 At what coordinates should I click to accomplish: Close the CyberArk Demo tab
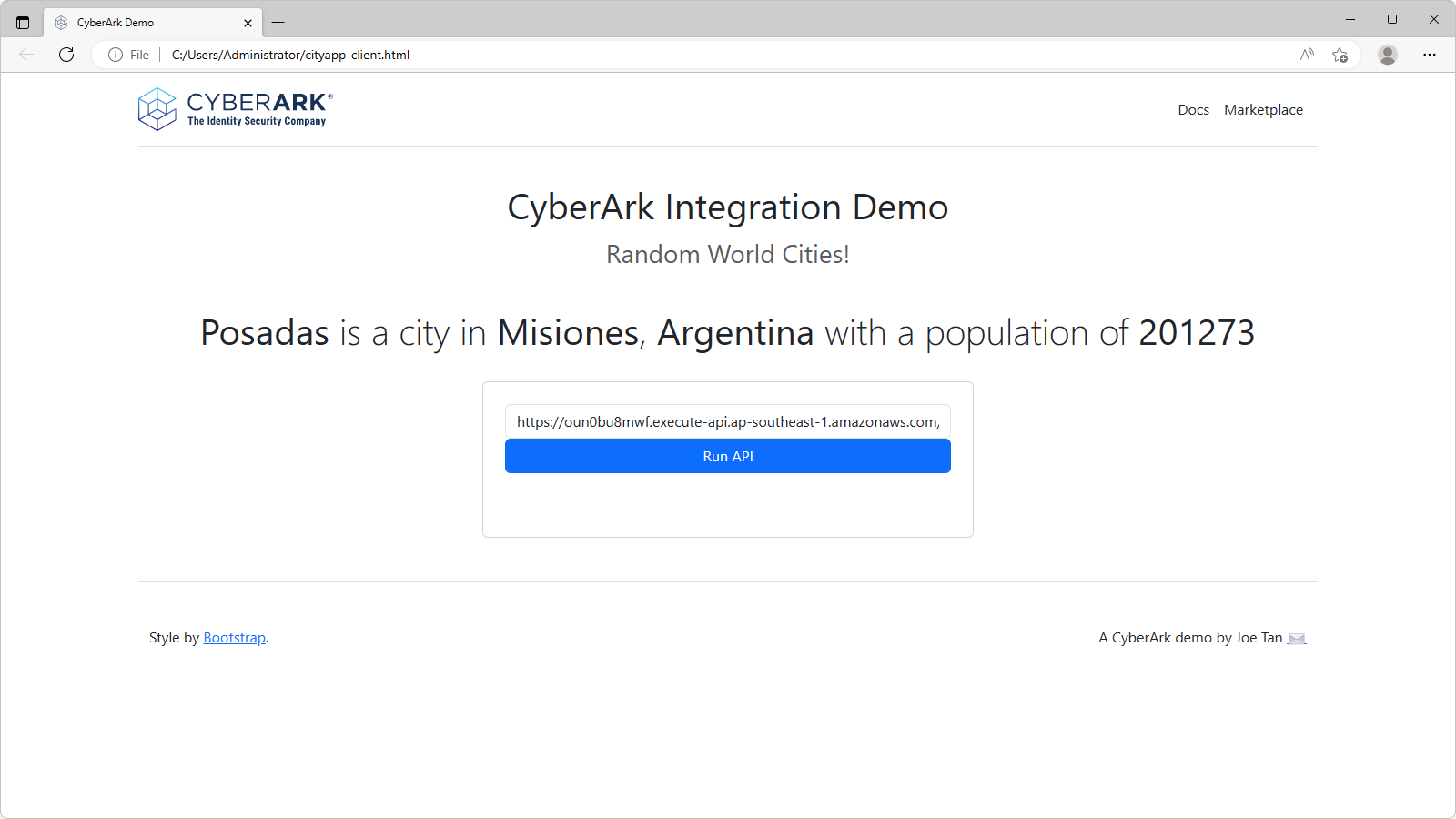click(x=247, y=22)
